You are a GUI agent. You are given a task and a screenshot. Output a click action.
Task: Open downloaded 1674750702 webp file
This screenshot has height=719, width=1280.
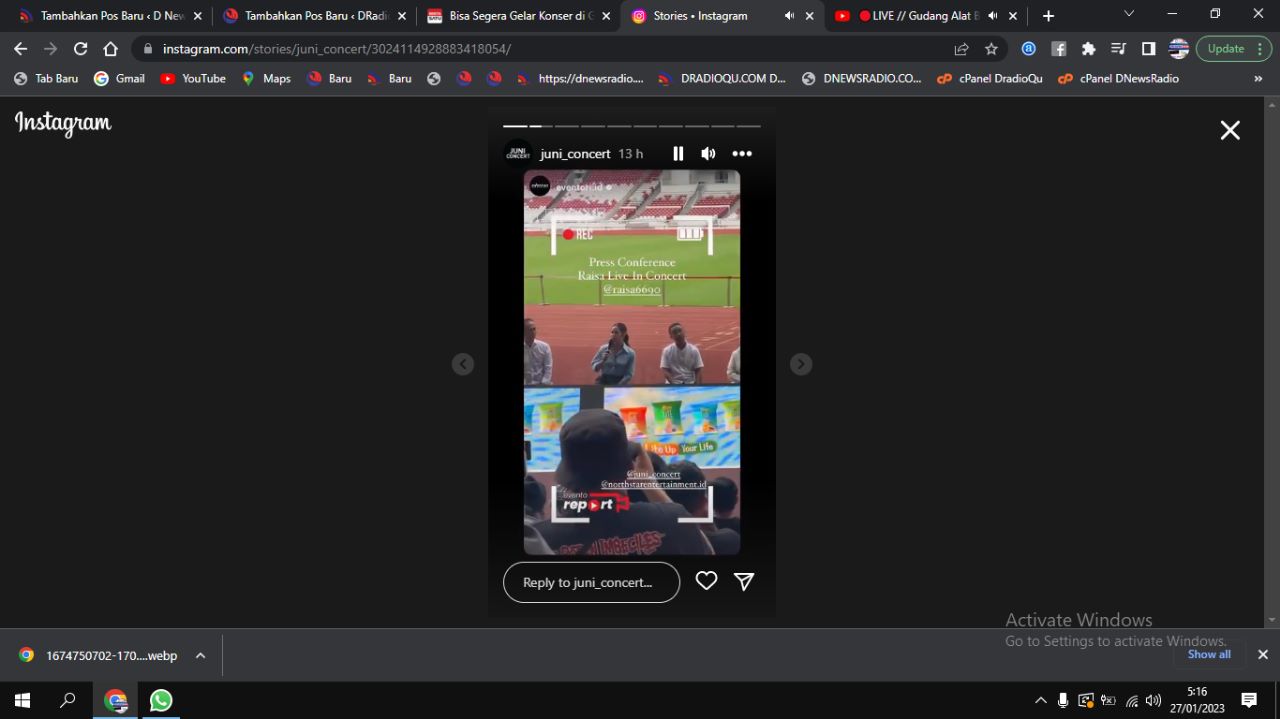(x=99, y=655)
